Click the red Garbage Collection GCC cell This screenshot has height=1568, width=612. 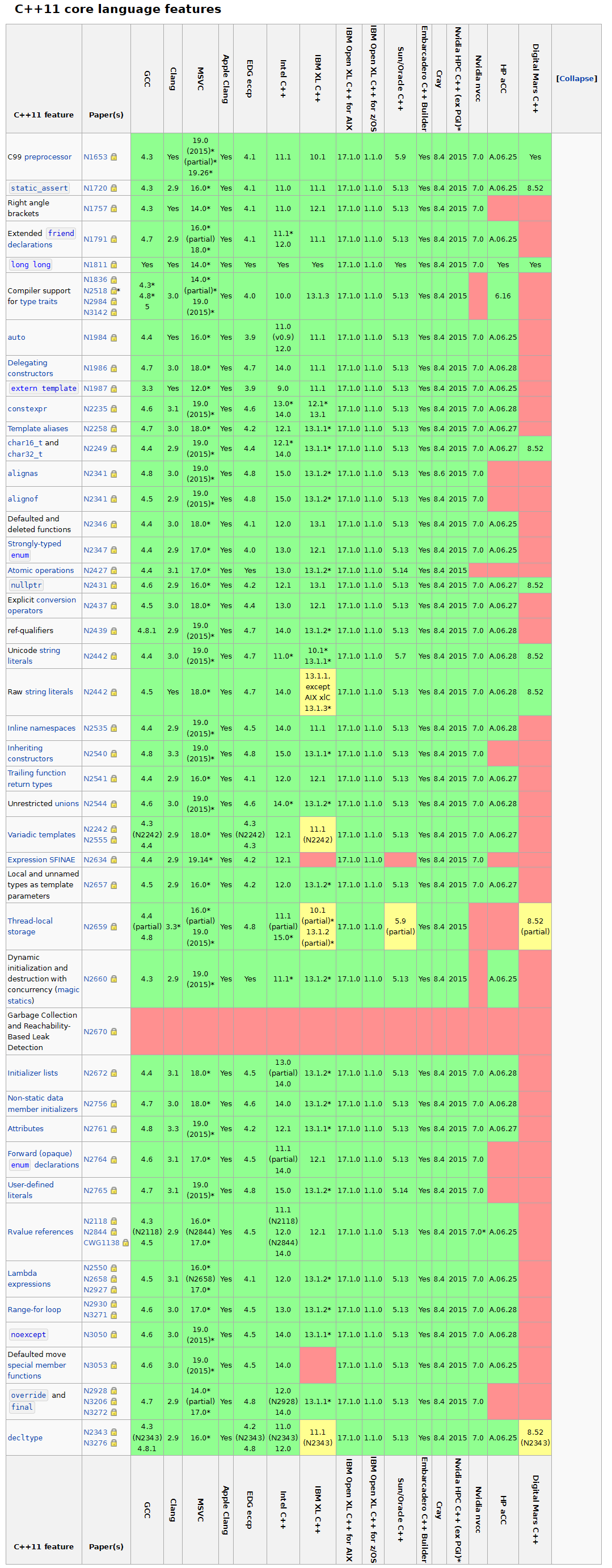pos(146,1031)
